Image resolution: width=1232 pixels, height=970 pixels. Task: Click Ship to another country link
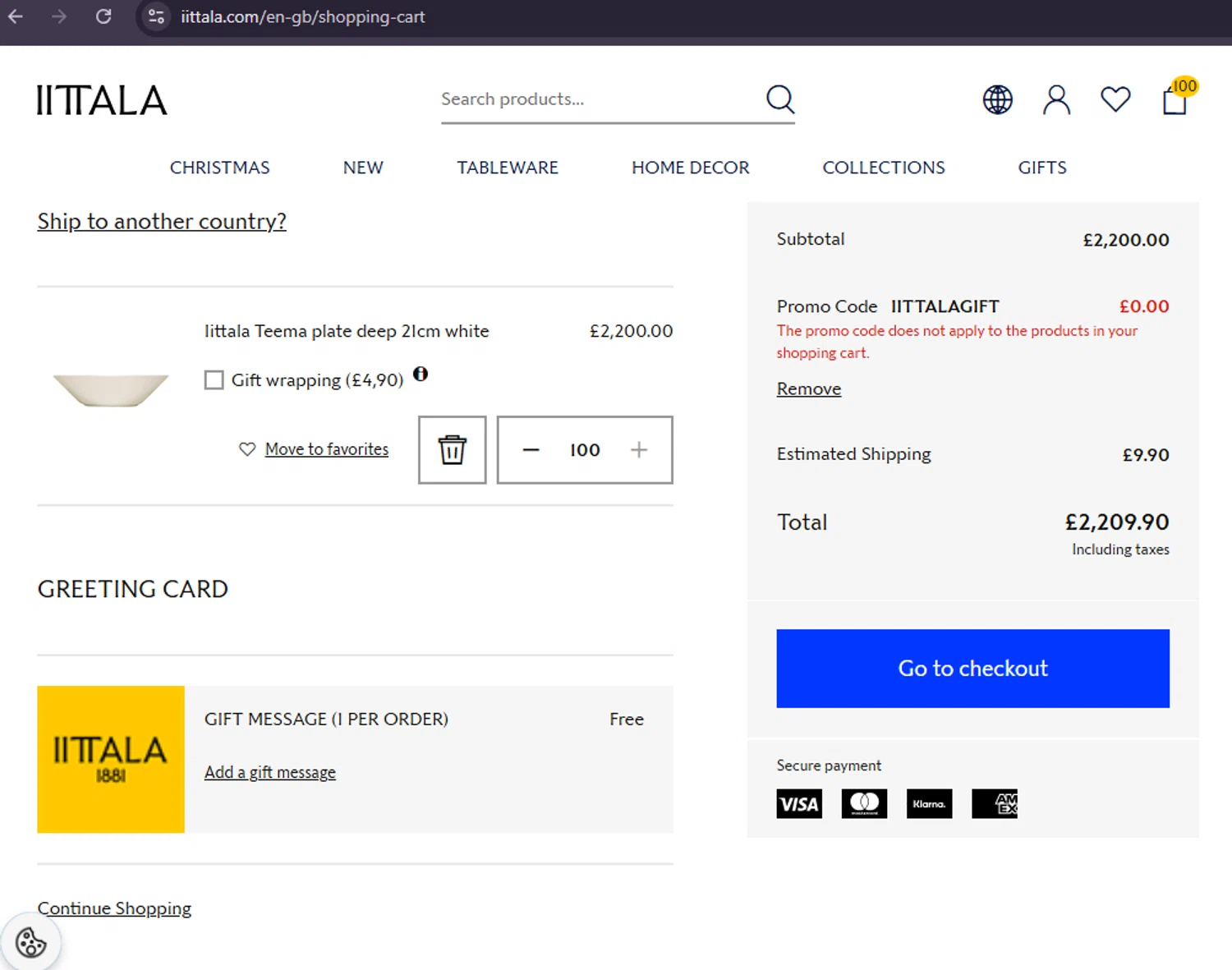pos(162,221)
